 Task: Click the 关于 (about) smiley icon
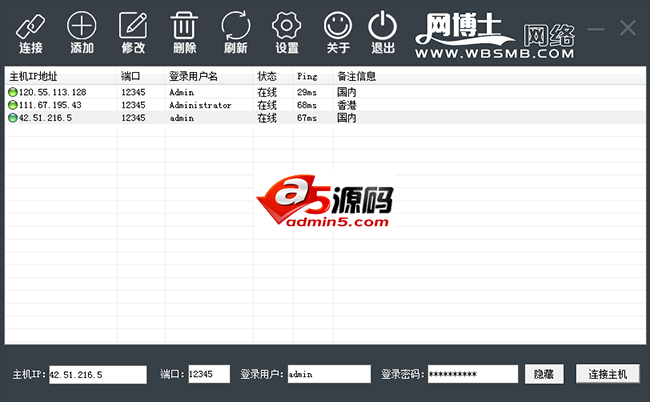point(338,26)
